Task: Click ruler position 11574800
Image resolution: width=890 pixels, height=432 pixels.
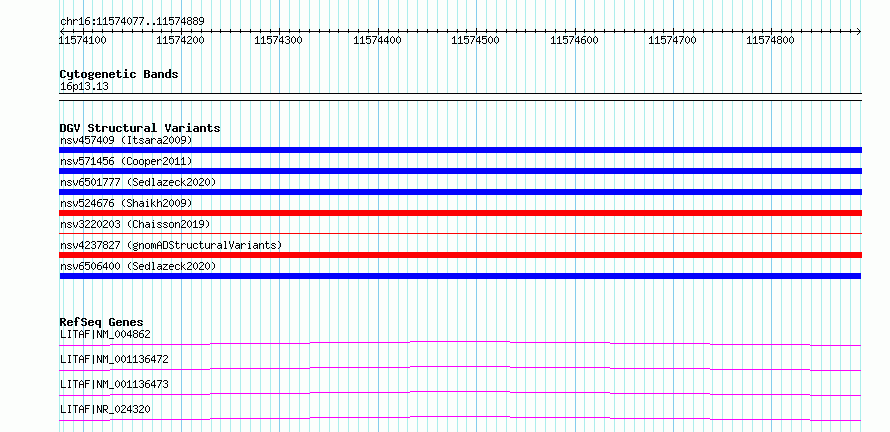Action: click(x=770, y=40)
